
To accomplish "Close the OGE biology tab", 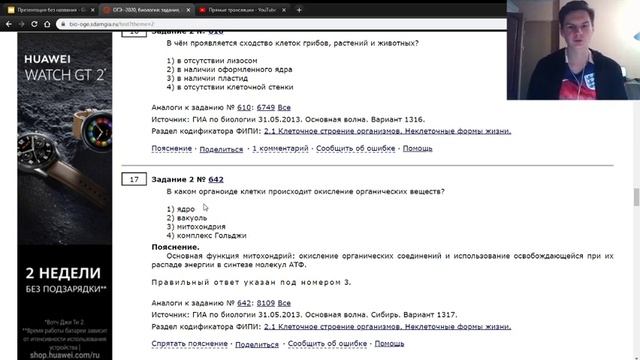I will point(188,10).
